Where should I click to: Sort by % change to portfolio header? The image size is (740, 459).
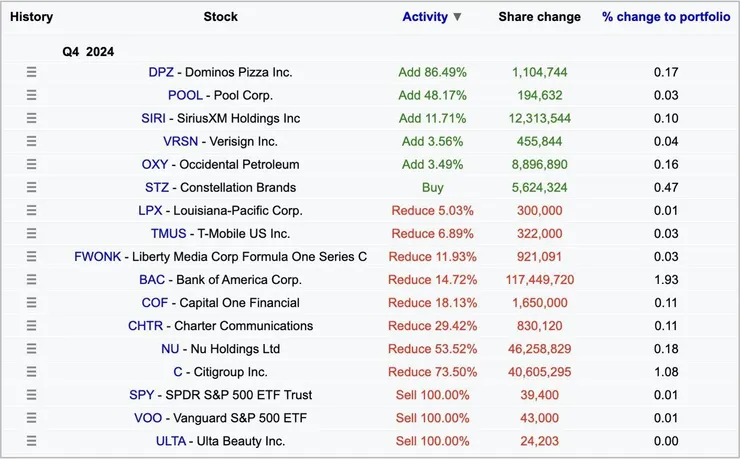664,17
